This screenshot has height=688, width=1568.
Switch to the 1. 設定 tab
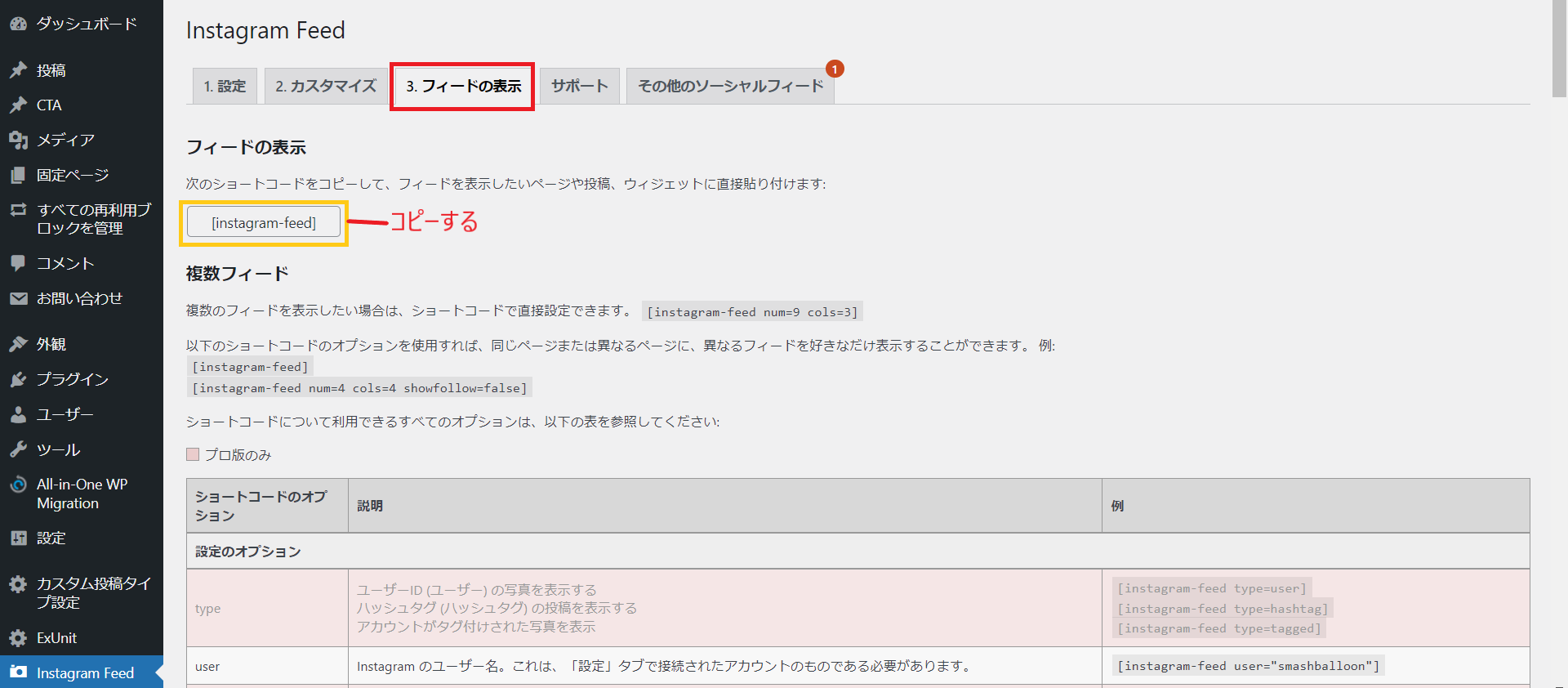click(225, 86)
